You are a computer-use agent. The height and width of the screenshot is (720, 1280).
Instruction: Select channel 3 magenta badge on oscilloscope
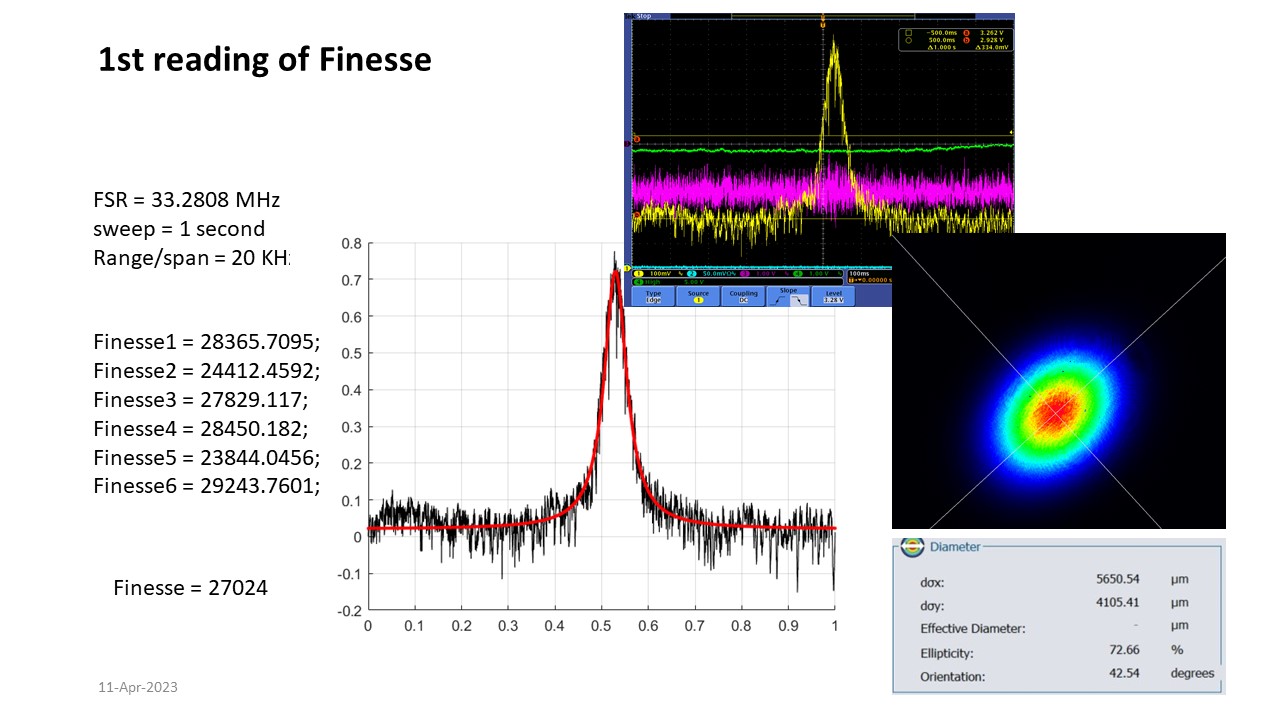pyautogui.click(x=746, y=273)
